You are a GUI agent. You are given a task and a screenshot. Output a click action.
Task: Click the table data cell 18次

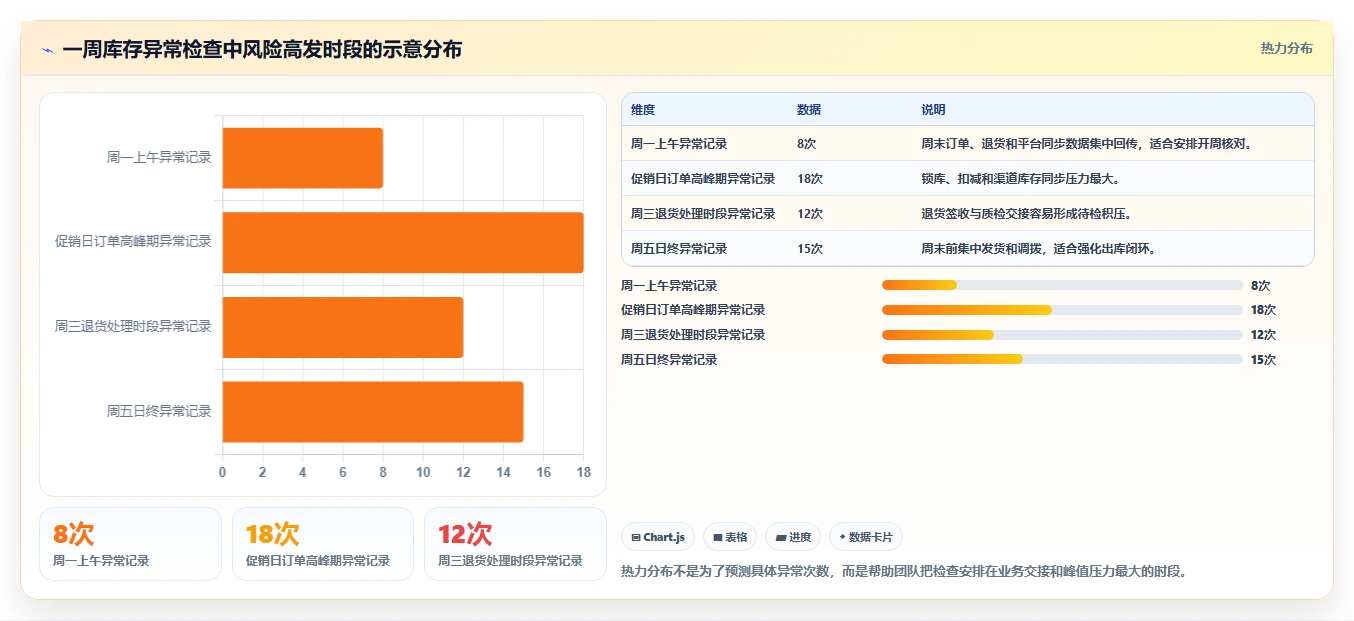click(810, 179)
